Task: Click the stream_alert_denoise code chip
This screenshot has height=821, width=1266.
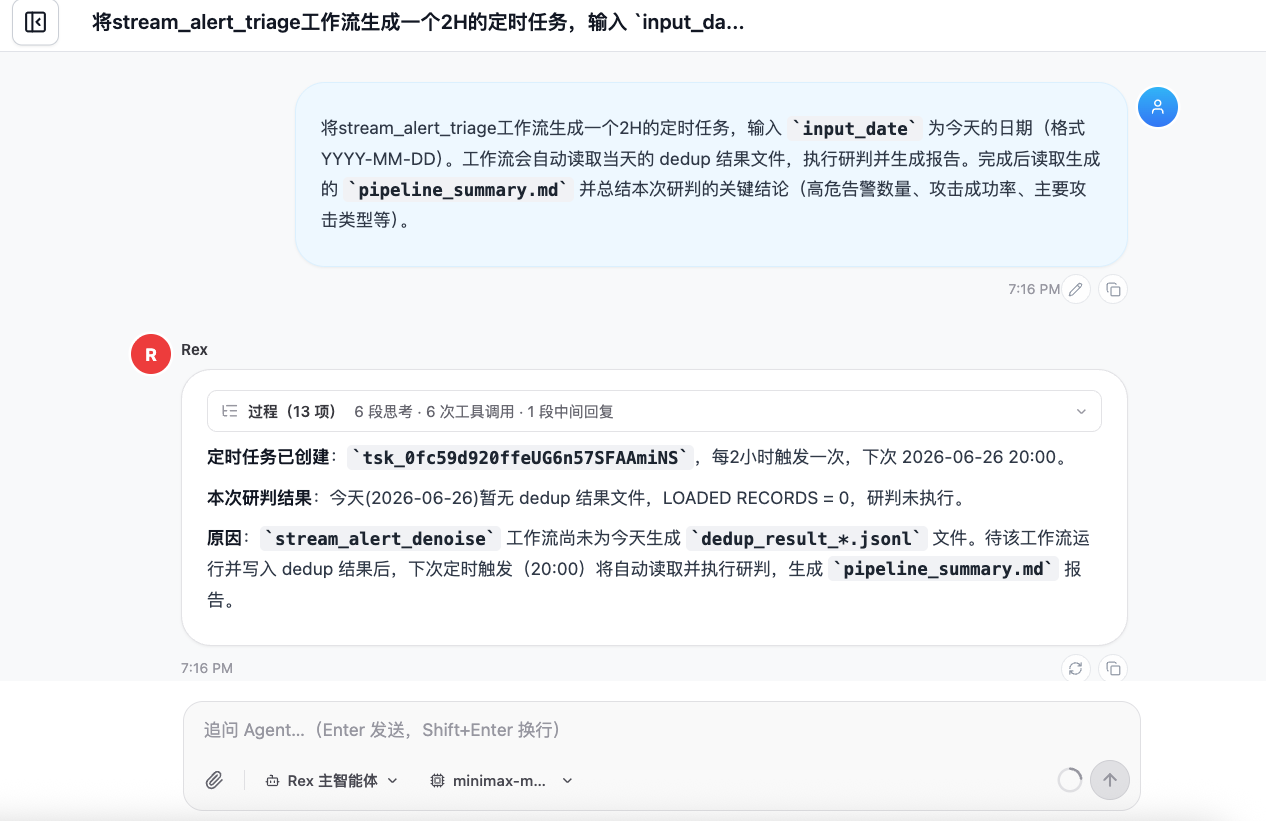Action: tap(381, 539)
